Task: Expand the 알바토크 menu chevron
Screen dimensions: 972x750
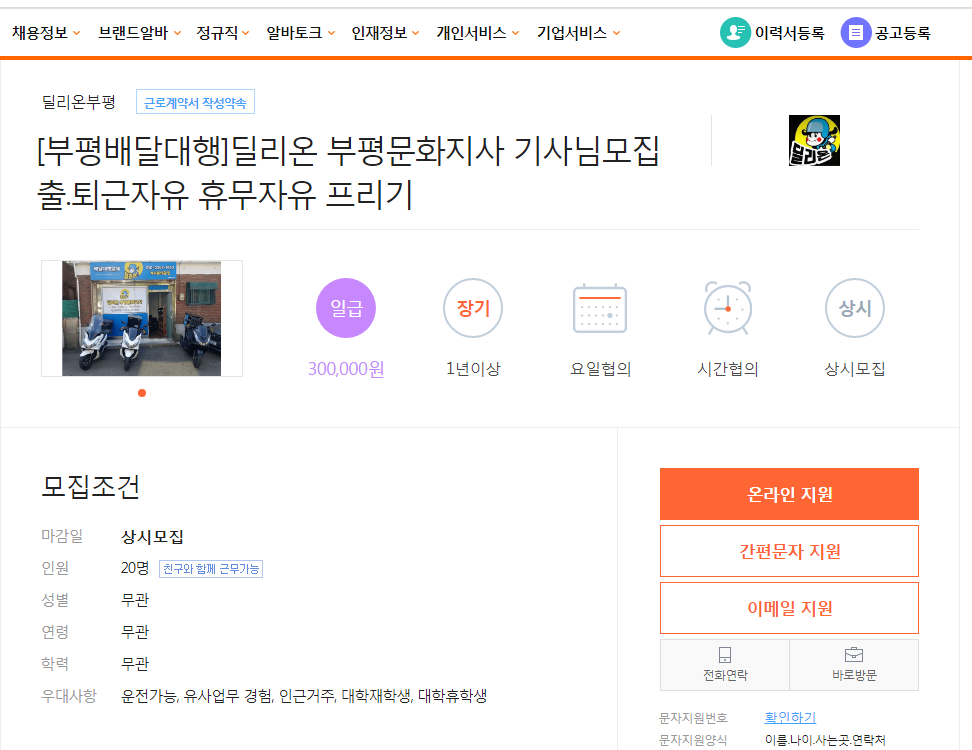Action: 332,33
